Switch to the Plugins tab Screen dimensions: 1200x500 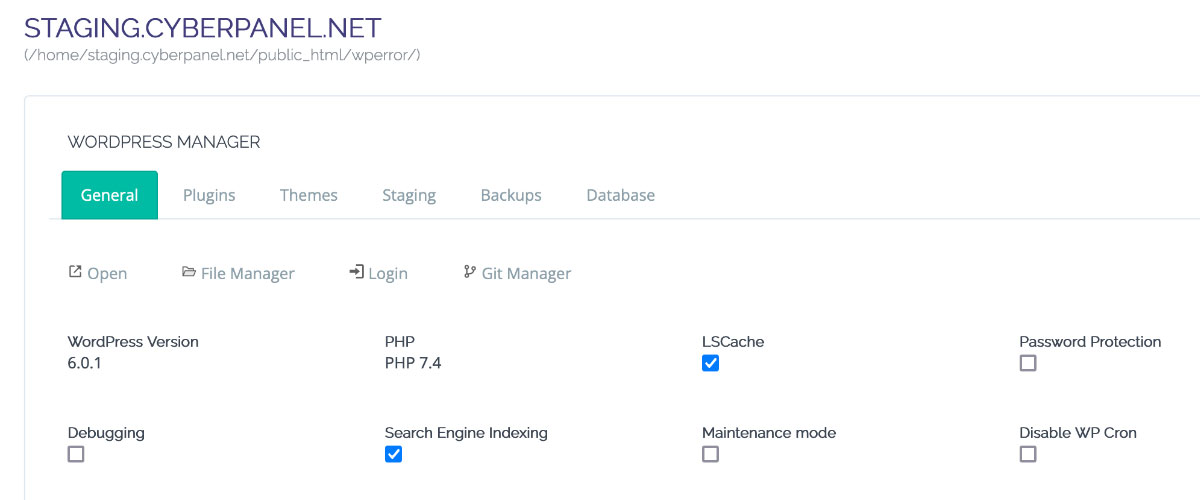coord(209,195)
